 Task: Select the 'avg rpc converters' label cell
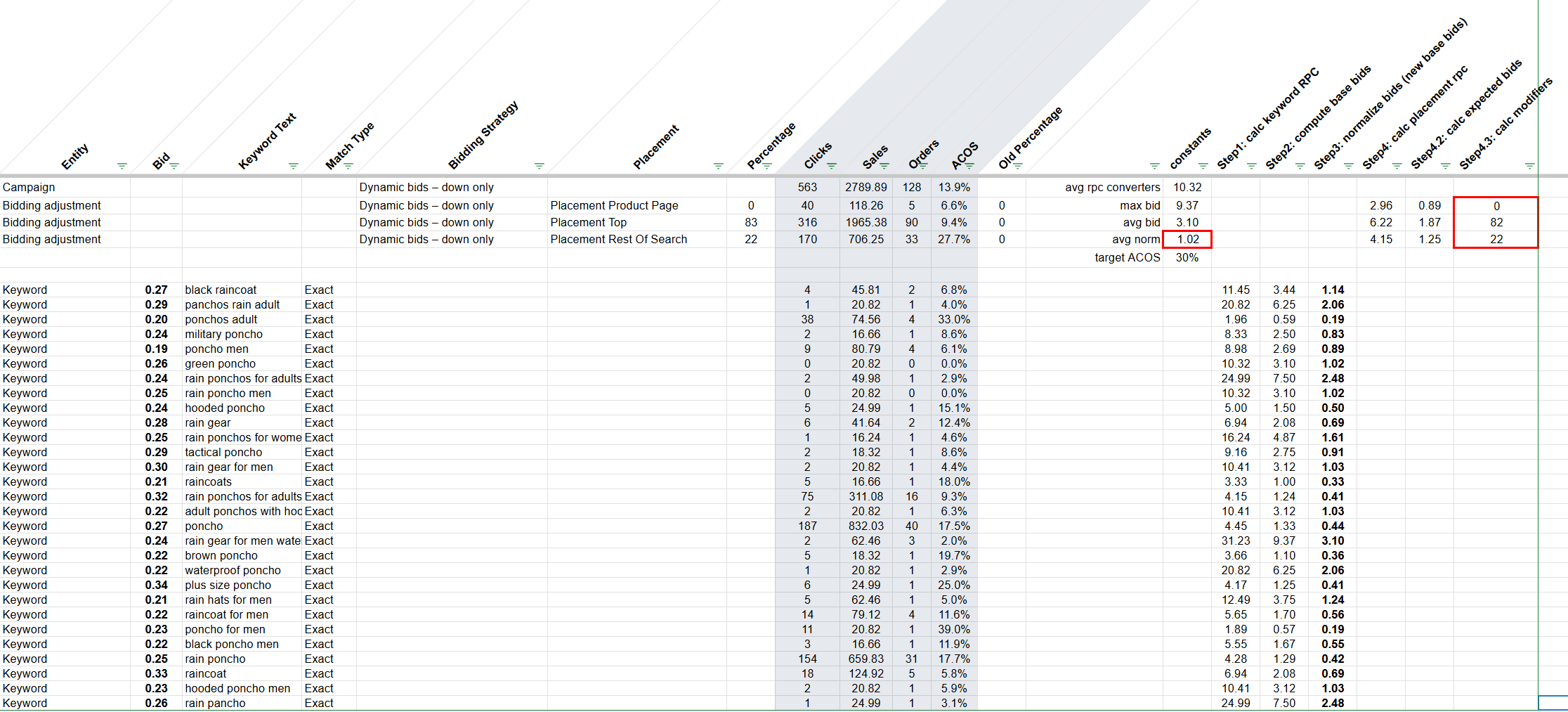tap(1095, 188)
